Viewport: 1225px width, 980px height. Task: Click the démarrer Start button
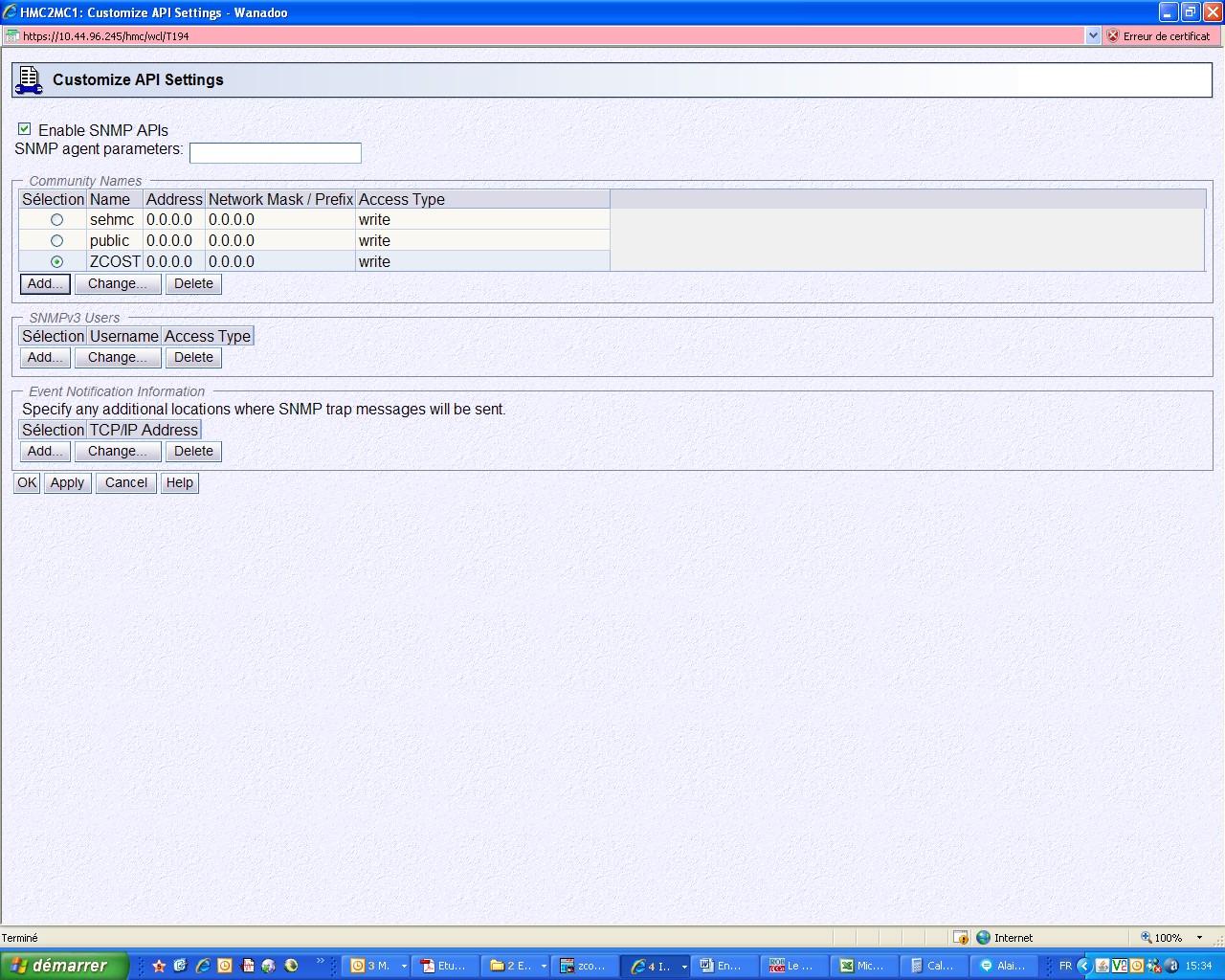tap(63, 966)
